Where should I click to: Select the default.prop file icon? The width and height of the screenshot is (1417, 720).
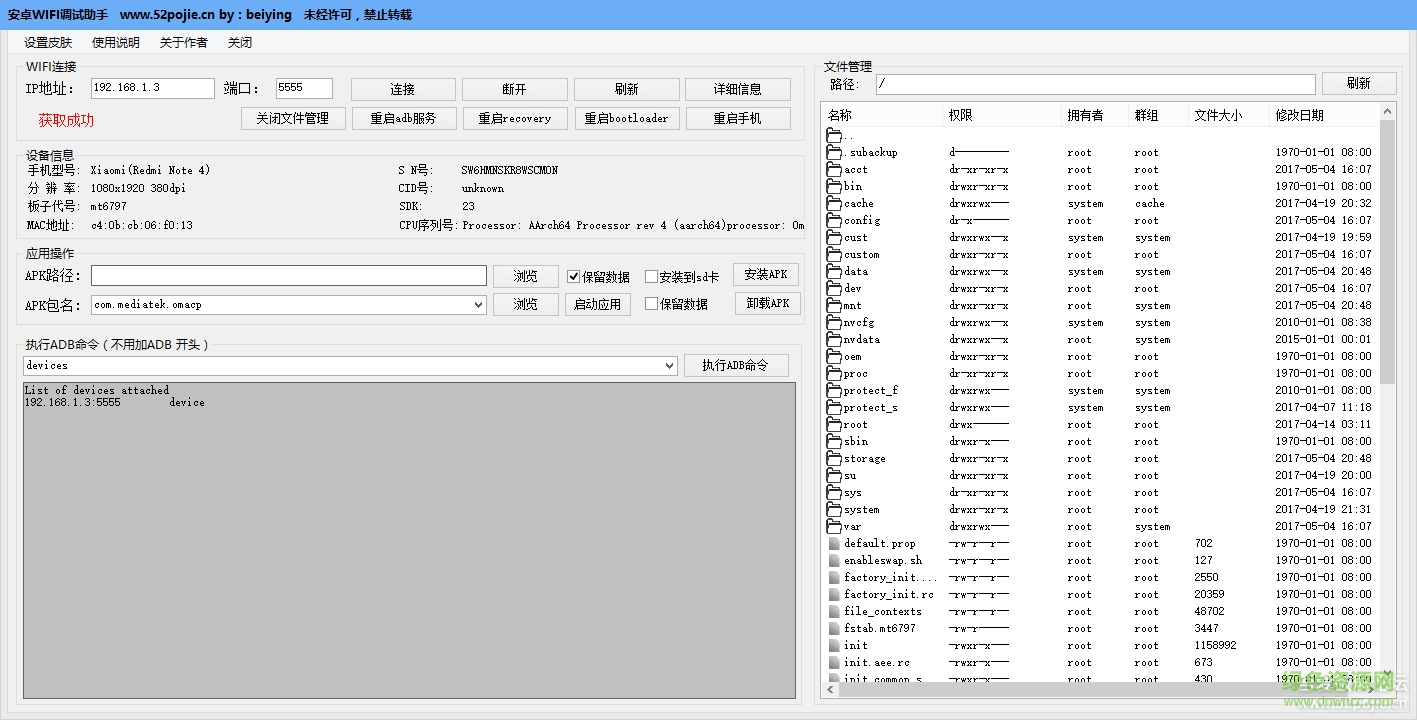[834, 543]
